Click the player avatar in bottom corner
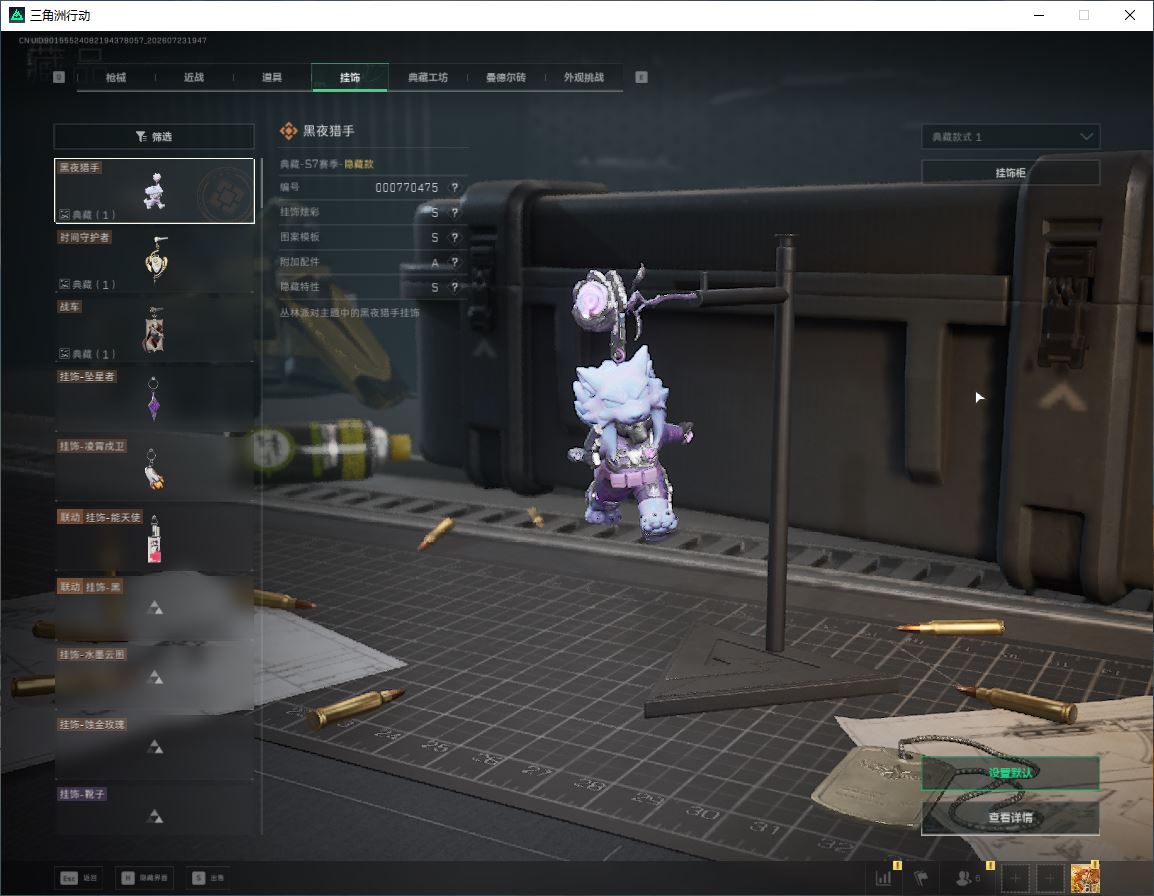 pos(1085,878)
